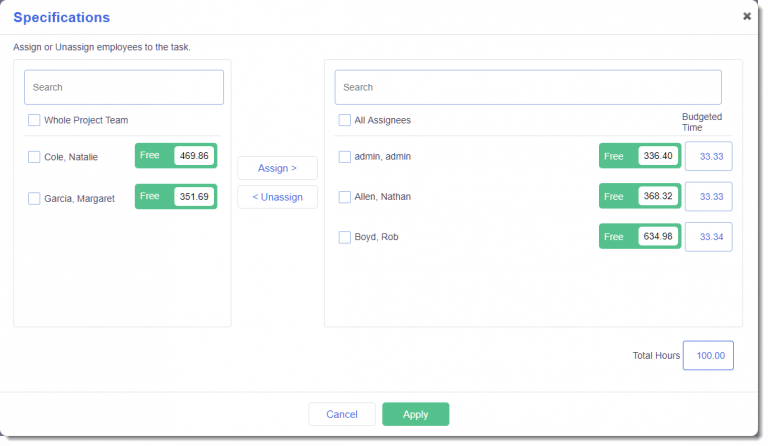Focus the project team Search field
Viewport: 768px width, 446px height.
point(124,87)
